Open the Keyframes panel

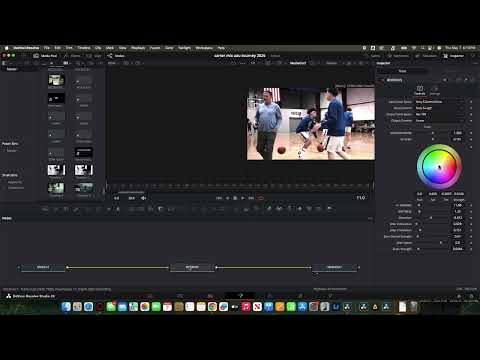[x=398, y=56]
